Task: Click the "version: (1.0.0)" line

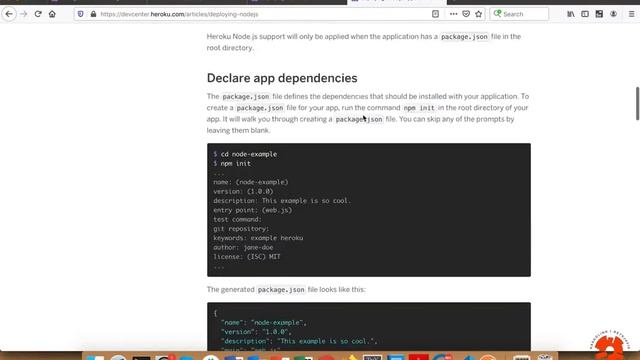Action: pyautogui.click(x=243, y=191)
